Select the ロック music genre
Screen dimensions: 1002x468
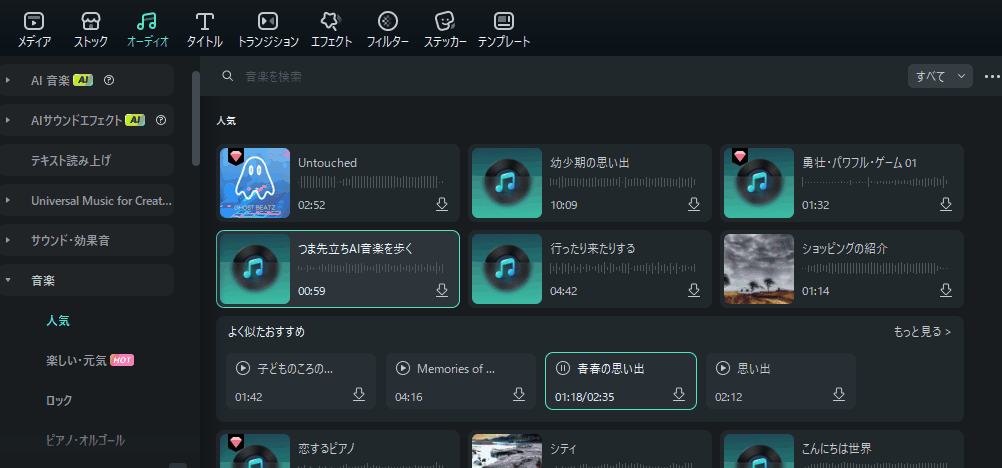(59, 400)
